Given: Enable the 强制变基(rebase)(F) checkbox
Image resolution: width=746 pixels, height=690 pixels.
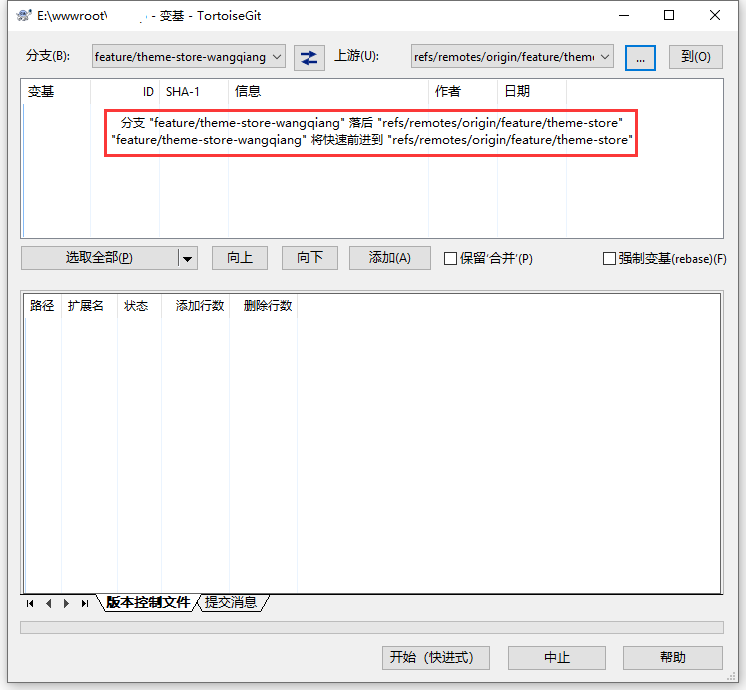Looking at the screenshot, I should click(609, 258).
